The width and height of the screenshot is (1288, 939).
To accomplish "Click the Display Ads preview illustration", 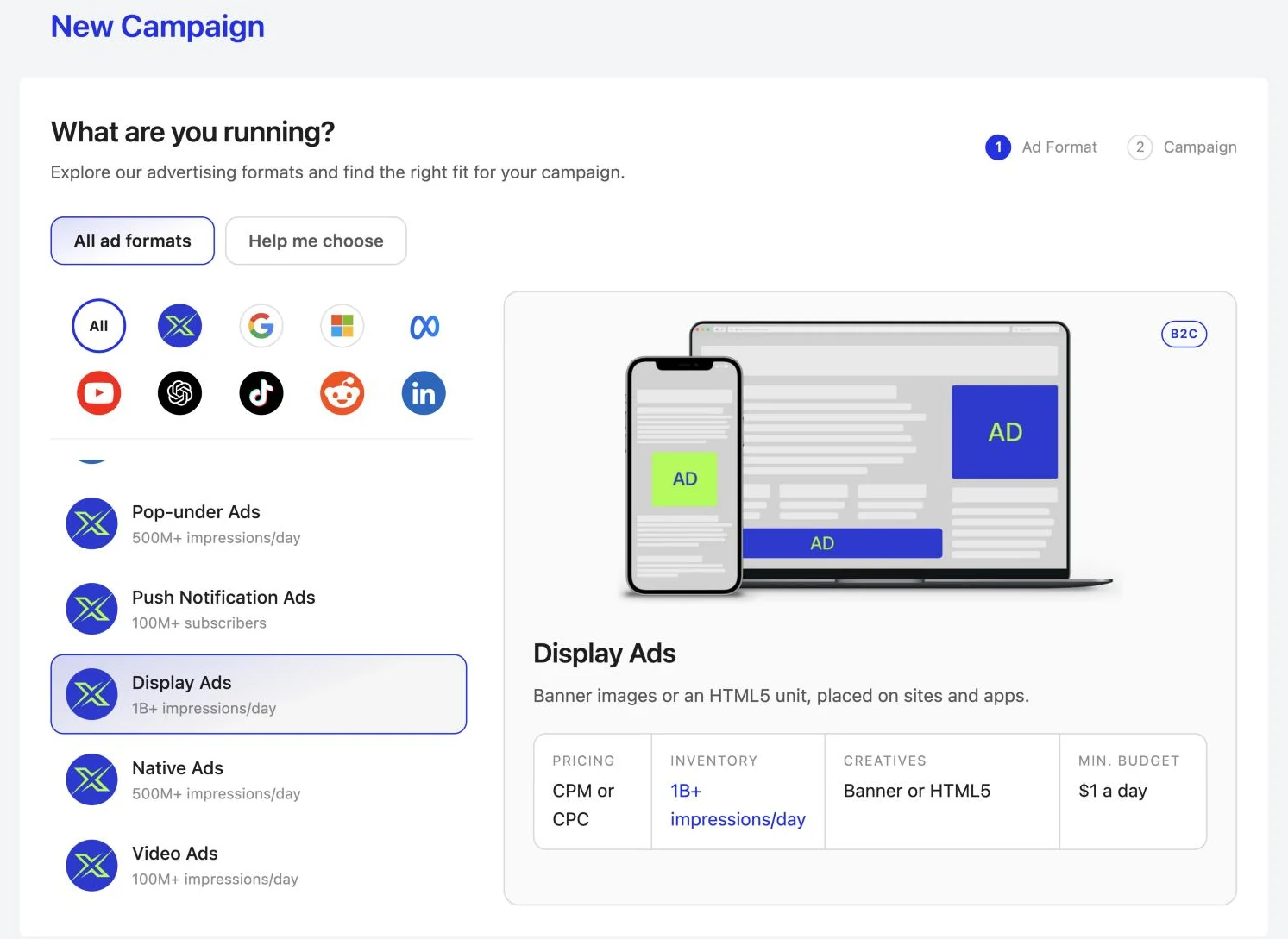I will point(869,458).
